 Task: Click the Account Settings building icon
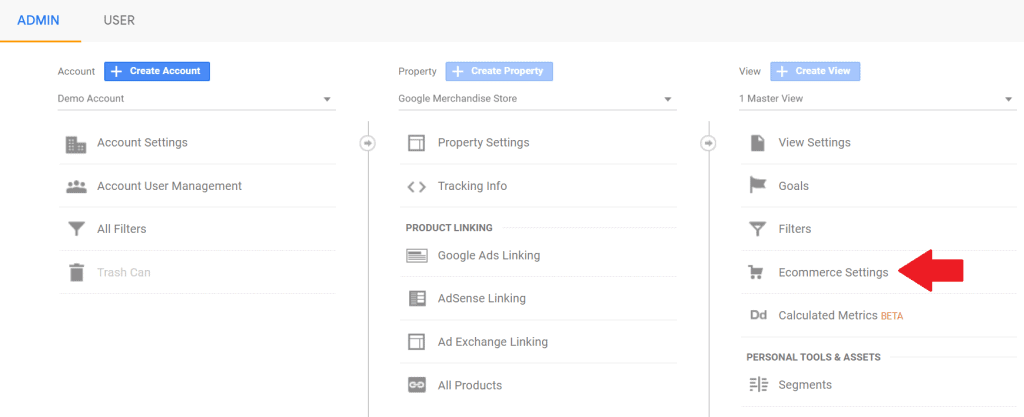[76, 144]
